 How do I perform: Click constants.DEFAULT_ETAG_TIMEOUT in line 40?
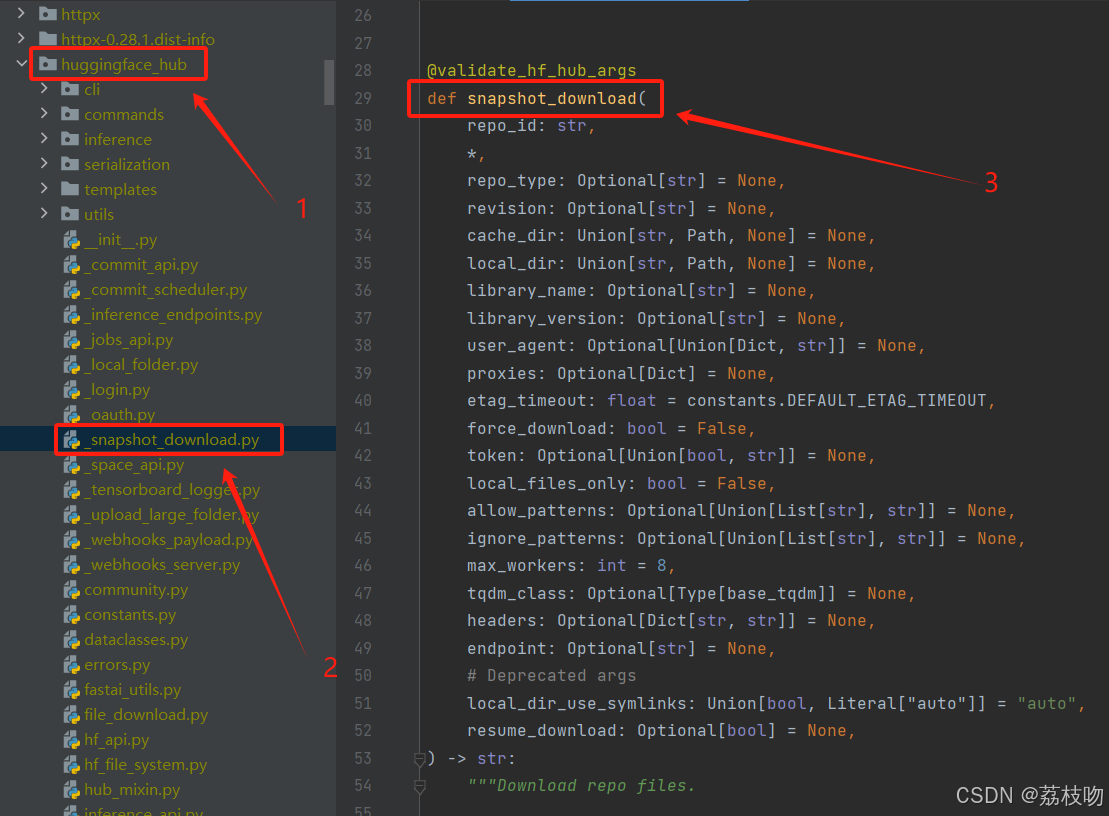[837, 401]
